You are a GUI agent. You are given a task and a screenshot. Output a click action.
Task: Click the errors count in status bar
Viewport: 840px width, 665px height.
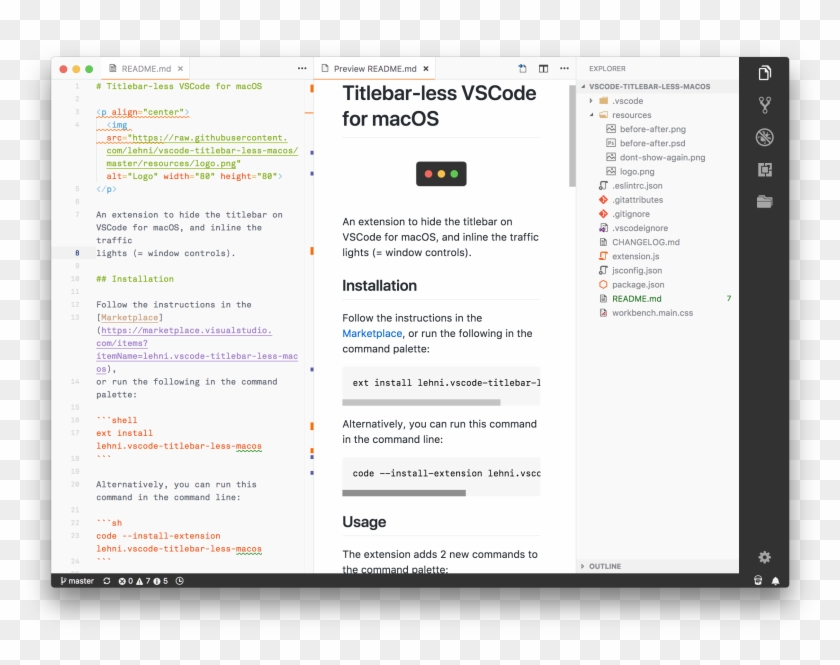(125, 581)
